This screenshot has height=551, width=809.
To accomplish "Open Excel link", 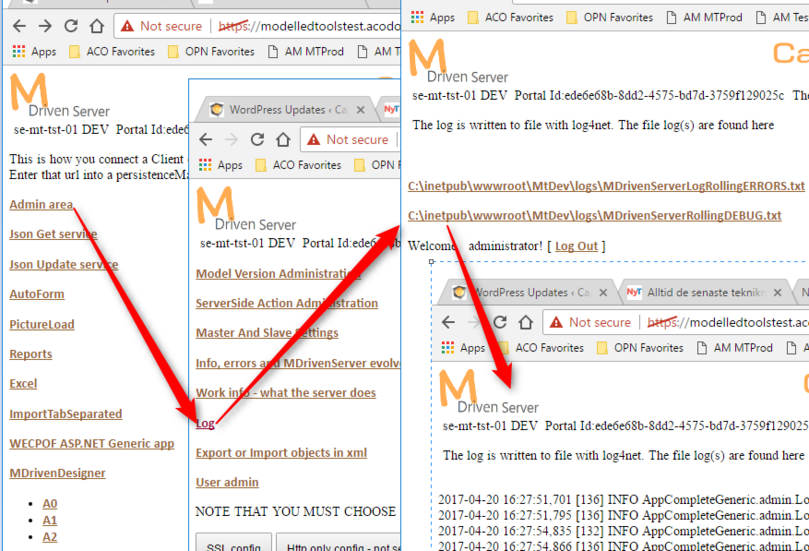I will [x=23, y=384].
